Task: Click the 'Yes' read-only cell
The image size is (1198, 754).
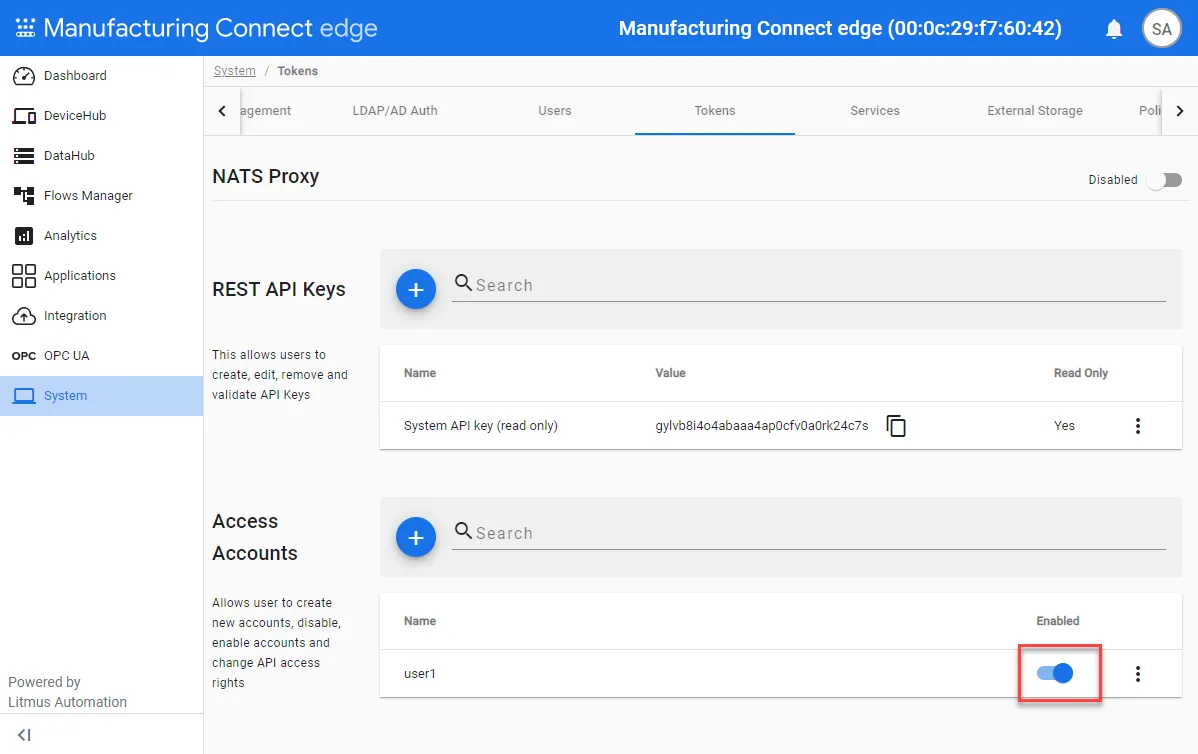Action: coord(1064,426)
